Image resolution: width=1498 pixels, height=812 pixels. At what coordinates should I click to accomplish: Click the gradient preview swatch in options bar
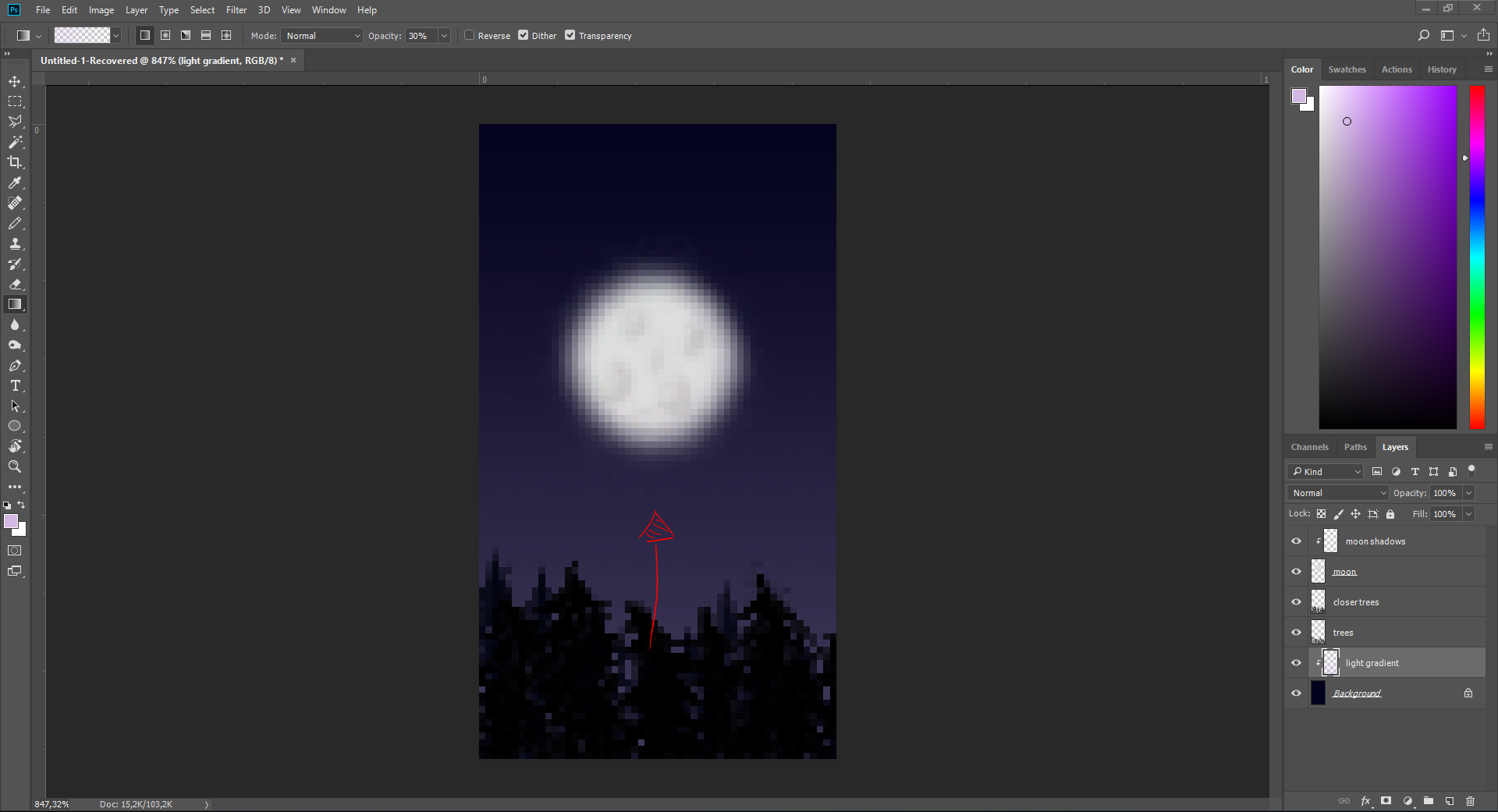(82, 35)
